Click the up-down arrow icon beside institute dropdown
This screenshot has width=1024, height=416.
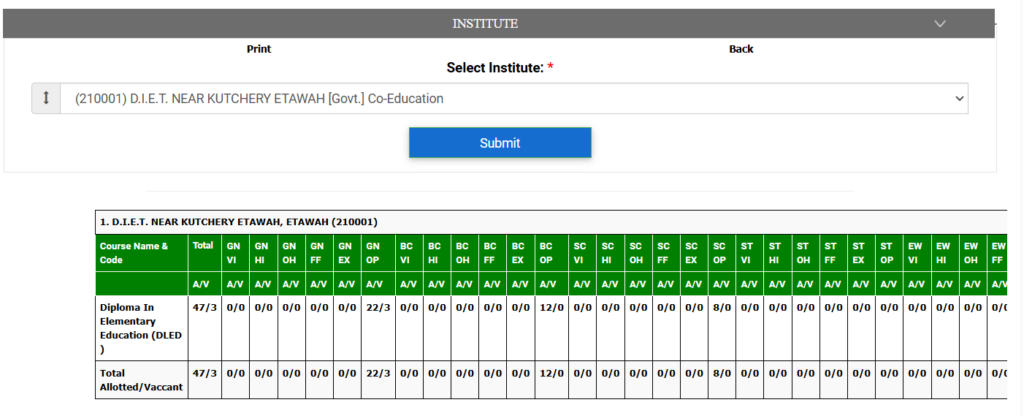point(45,99)
